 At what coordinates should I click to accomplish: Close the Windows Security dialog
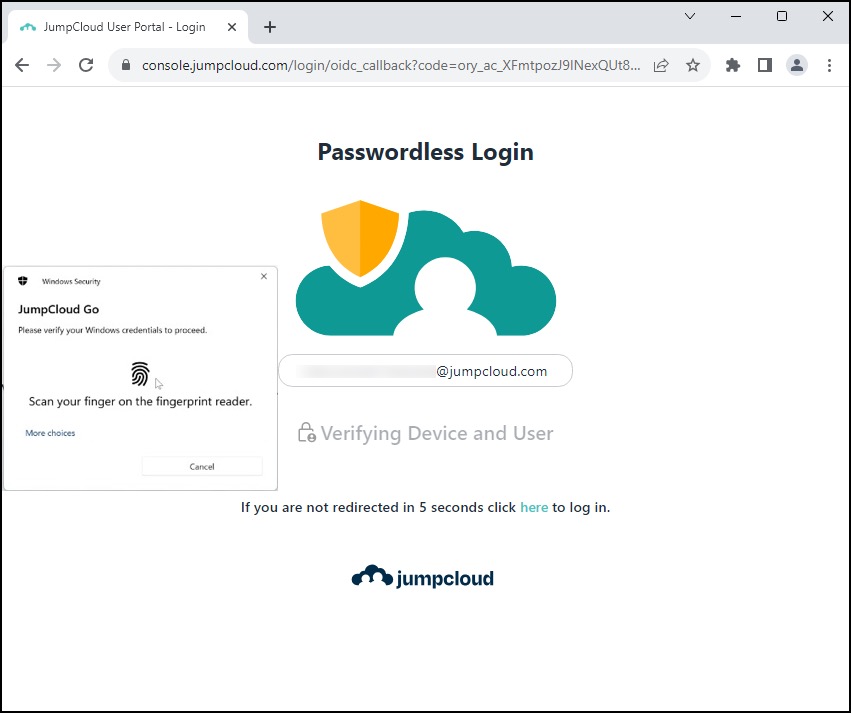coord(264,276)
